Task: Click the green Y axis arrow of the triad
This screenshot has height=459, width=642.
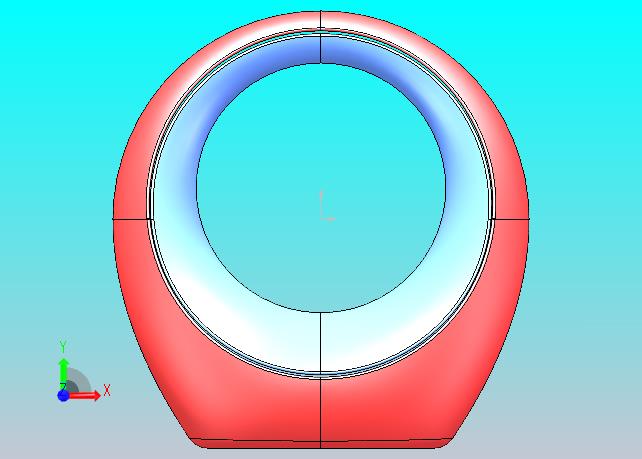Action: 63,374
